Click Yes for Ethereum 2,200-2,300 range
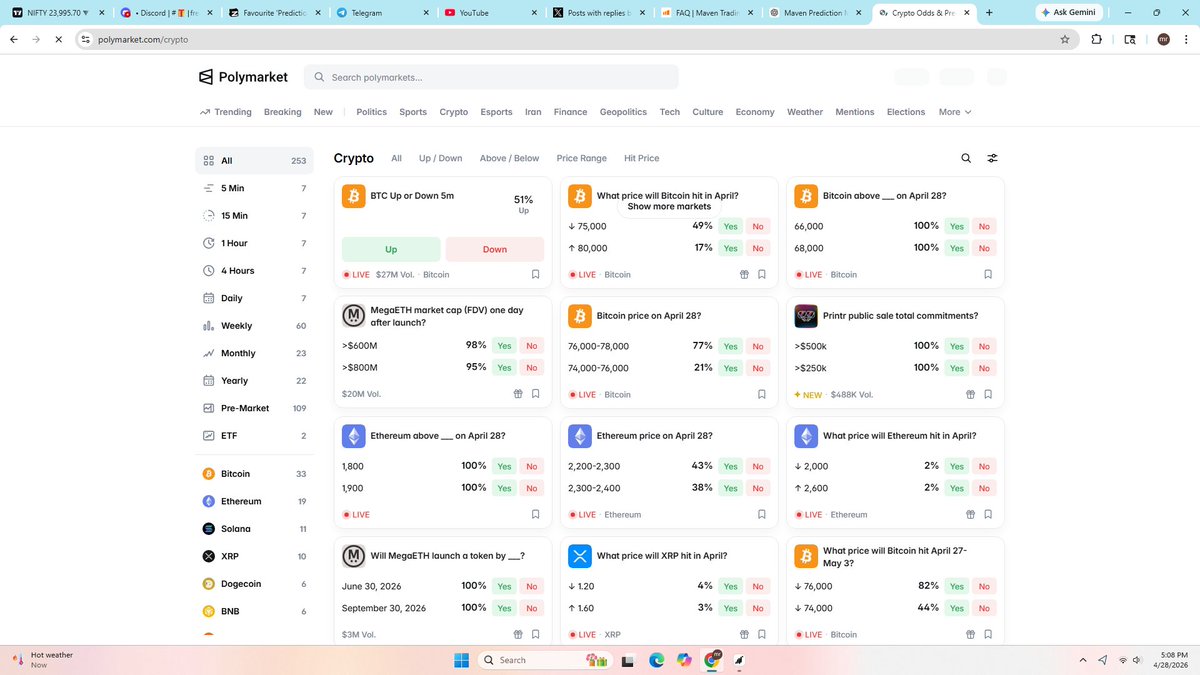 click(x=731, y=466)
